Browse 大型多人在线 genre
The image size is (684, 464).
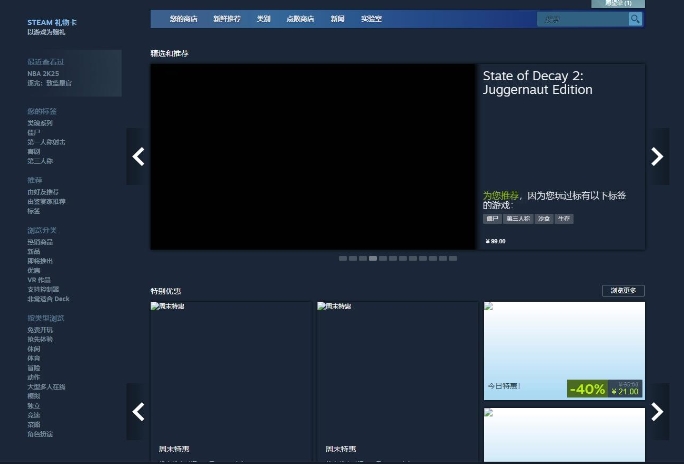tap(46, 387)
